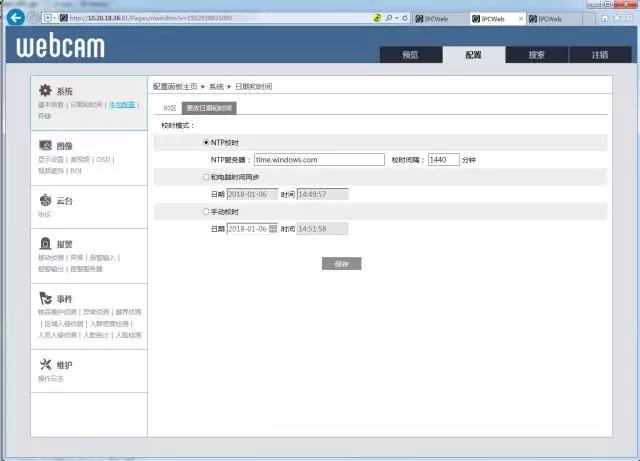Open the calendar picker beside manual date
Viewport: 640px width, 461px height.
click(273, 229)
